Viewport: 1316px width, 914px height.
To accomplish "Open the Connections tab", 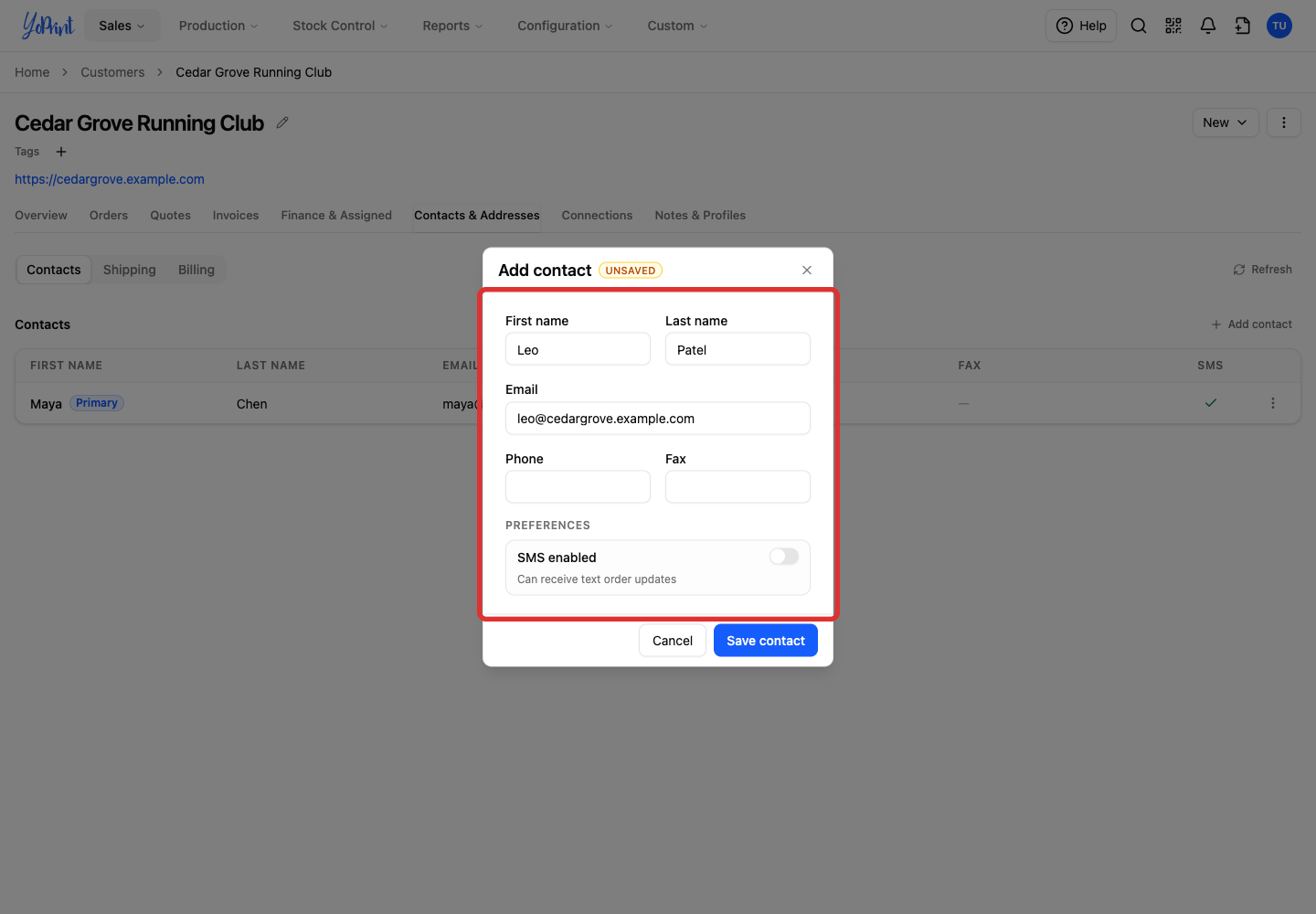I will tap(597, 216).
